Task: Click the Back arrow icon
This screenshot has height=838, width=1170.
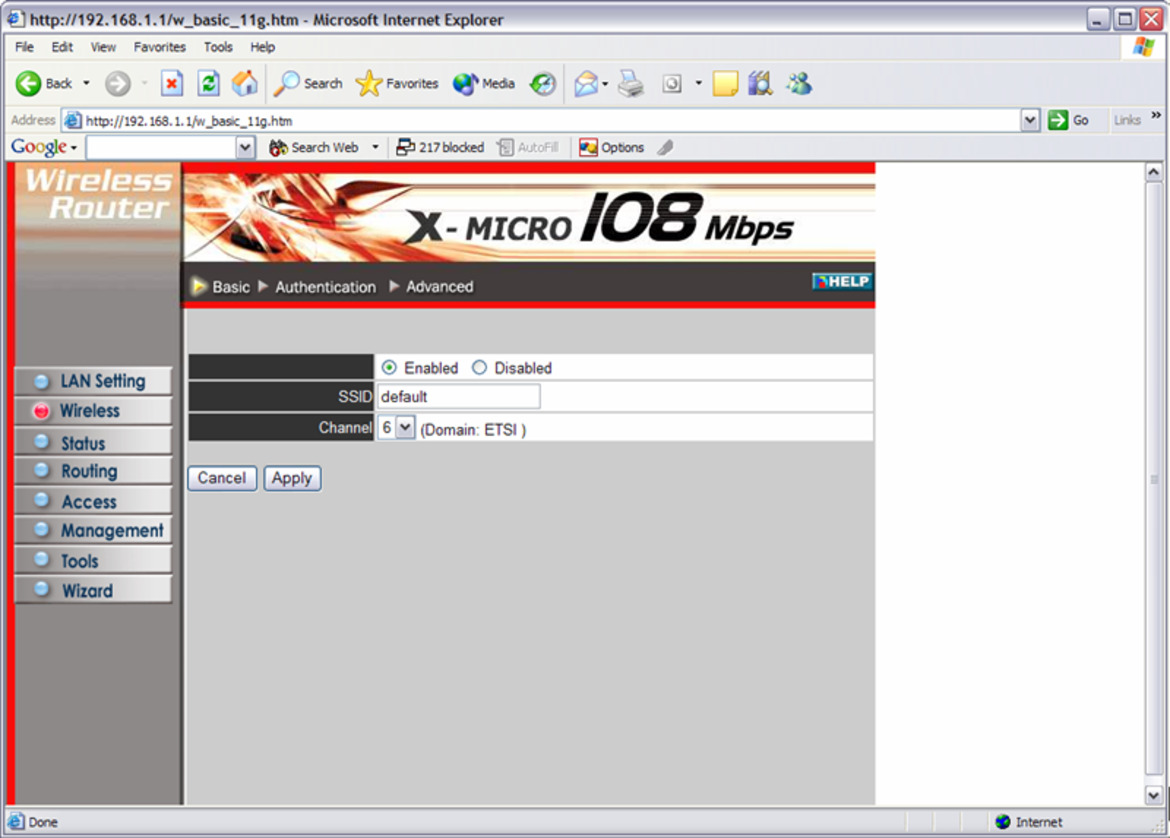Action: coord(28,84)
